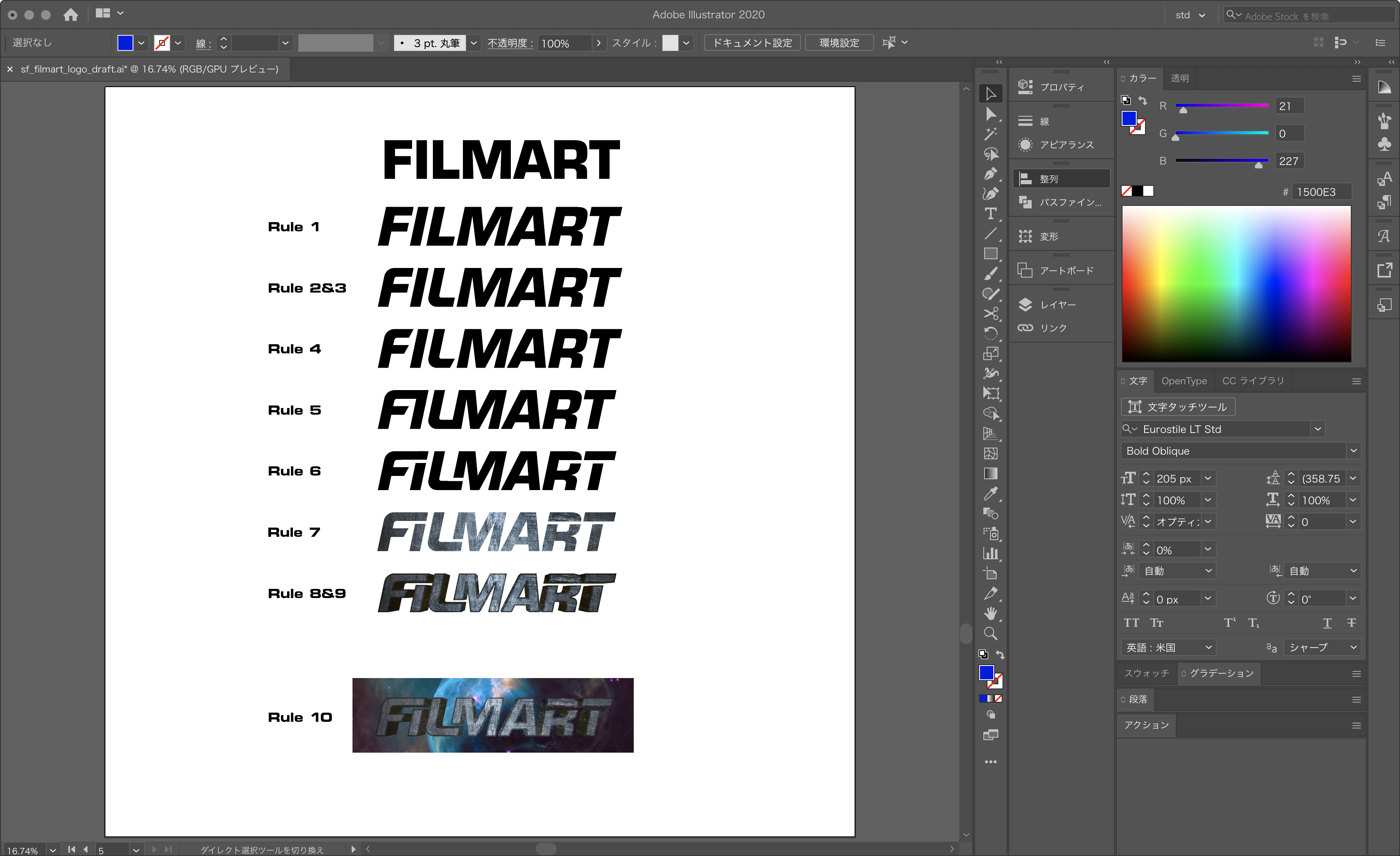Select the Magic Wand tool

point(990,134)
